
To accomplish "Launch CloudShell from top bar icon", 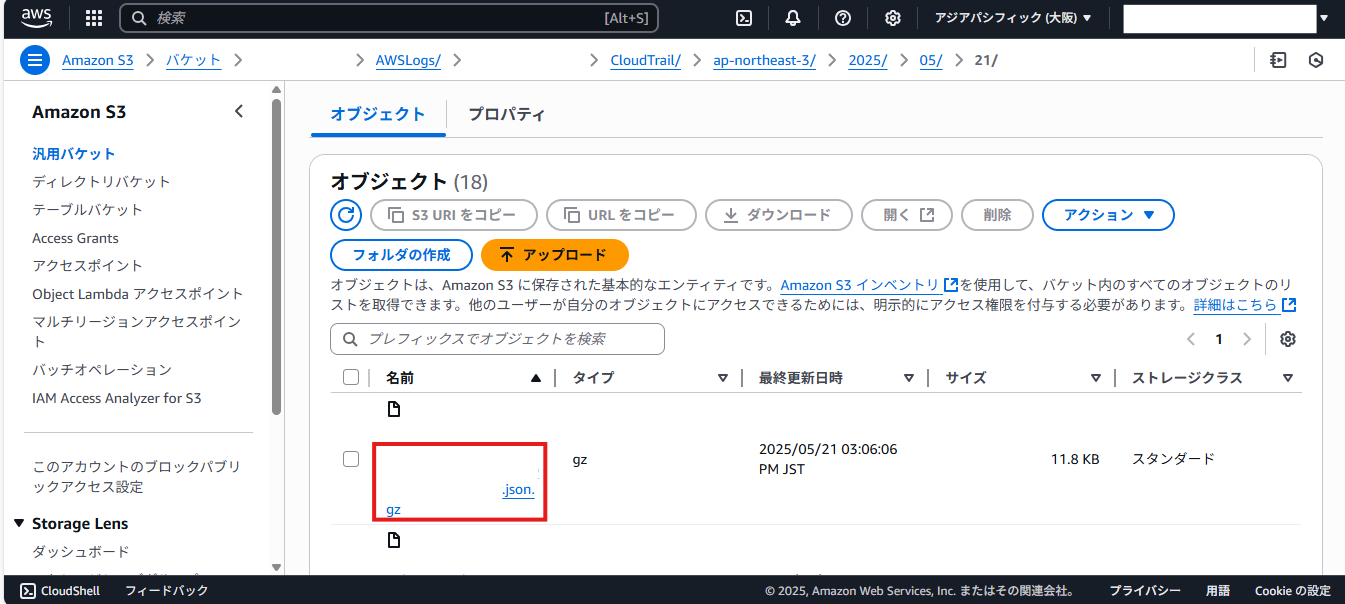I will tap(743, 18).
